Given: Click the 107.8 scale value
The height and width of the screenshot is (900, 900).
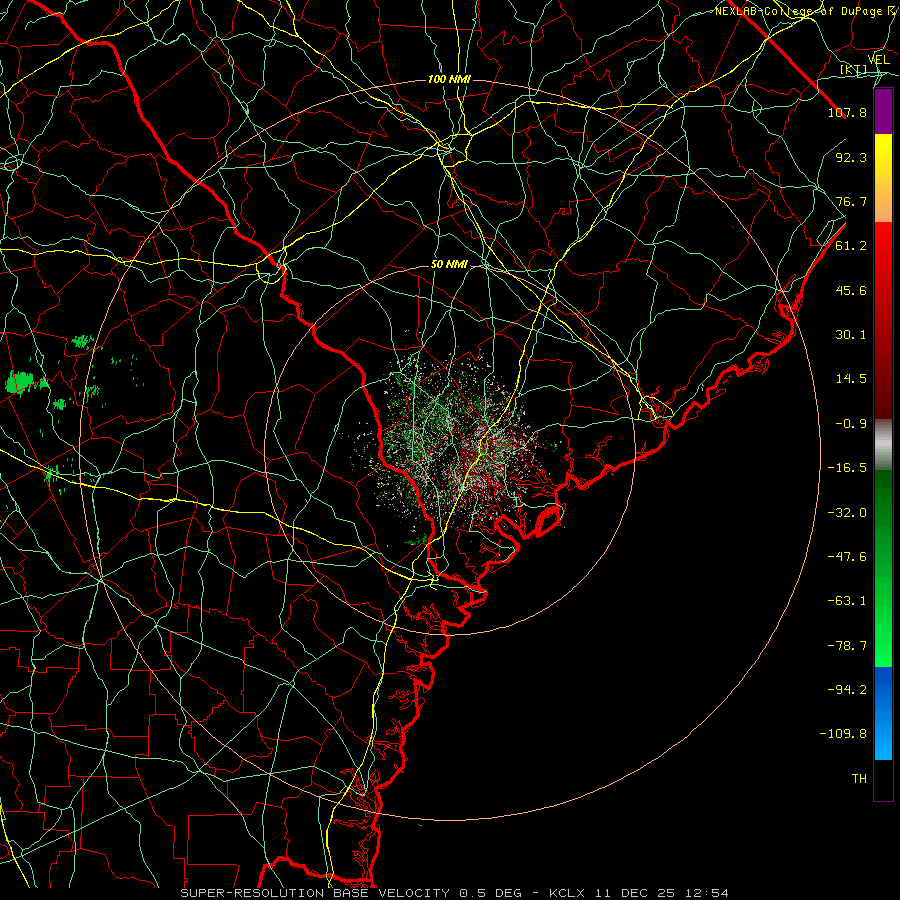Looking at the screenshot, I should pyautogui.click(x=847, y=112).
